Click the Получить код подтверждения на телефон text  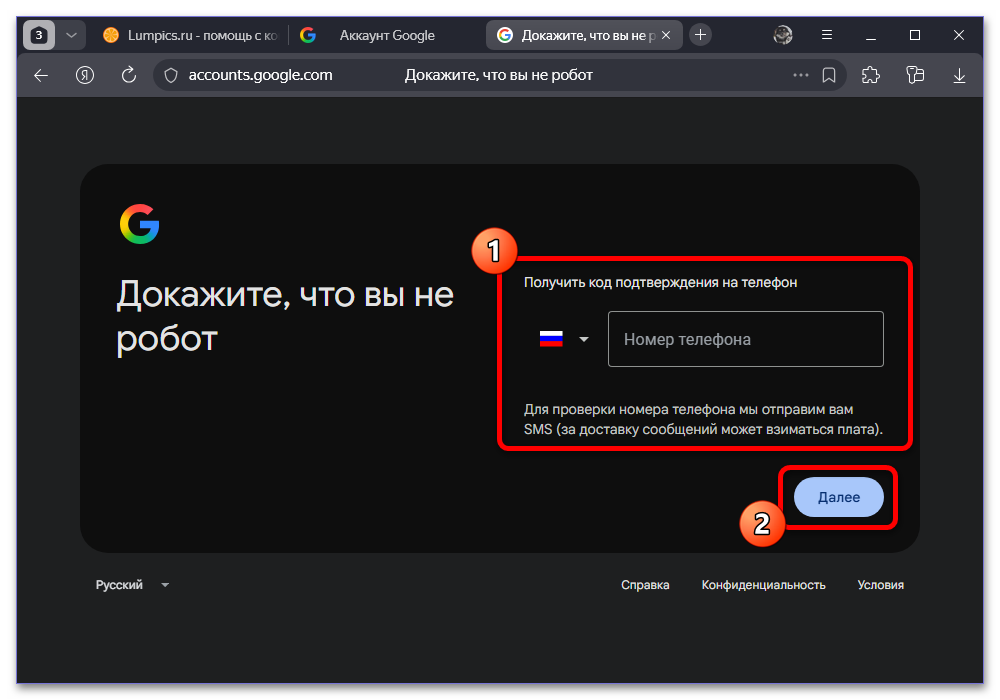[x=660, y=282]
